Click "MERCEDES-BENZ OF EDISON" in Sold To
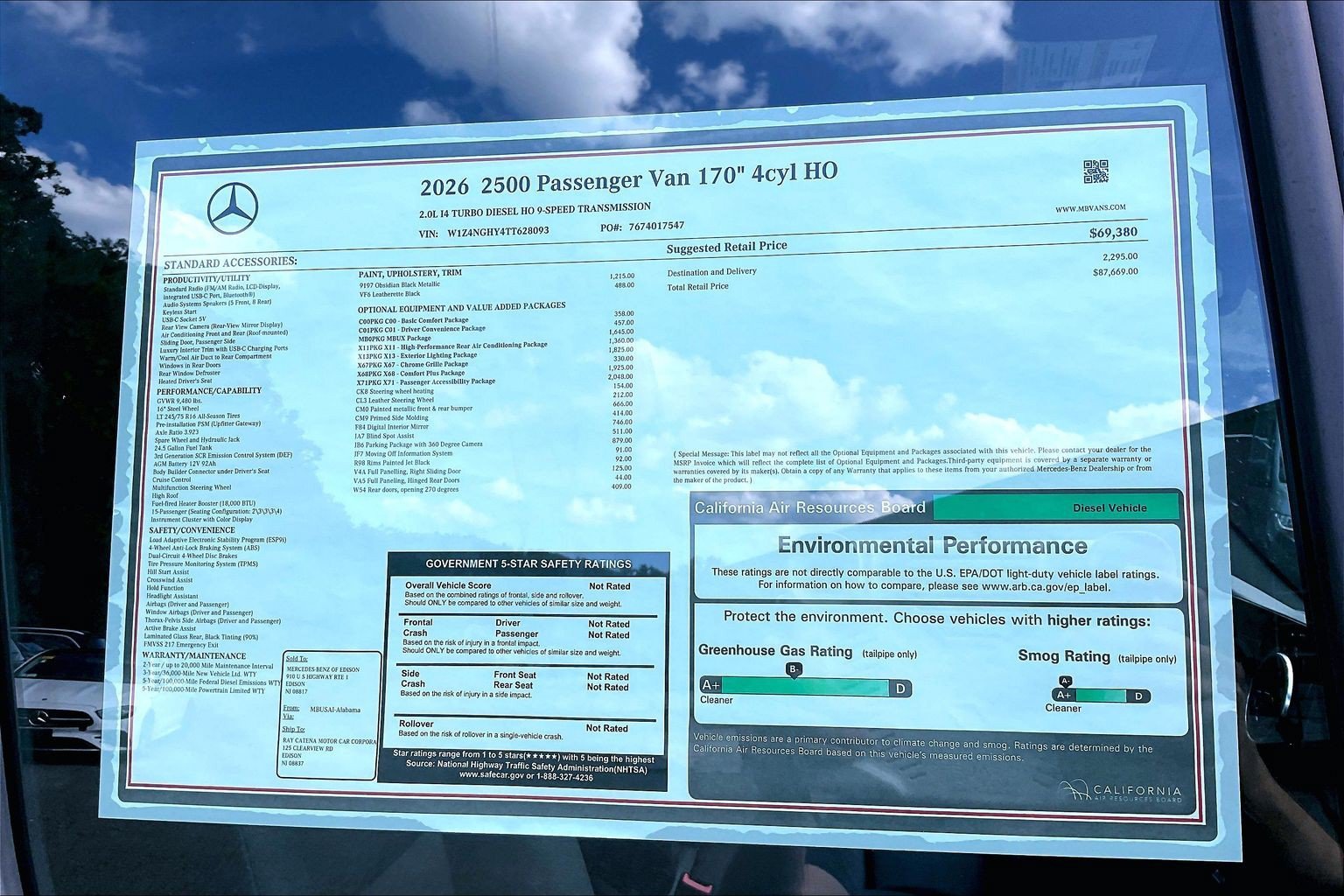The width and height of the screenshot is (1344, 896). (323, 669)
